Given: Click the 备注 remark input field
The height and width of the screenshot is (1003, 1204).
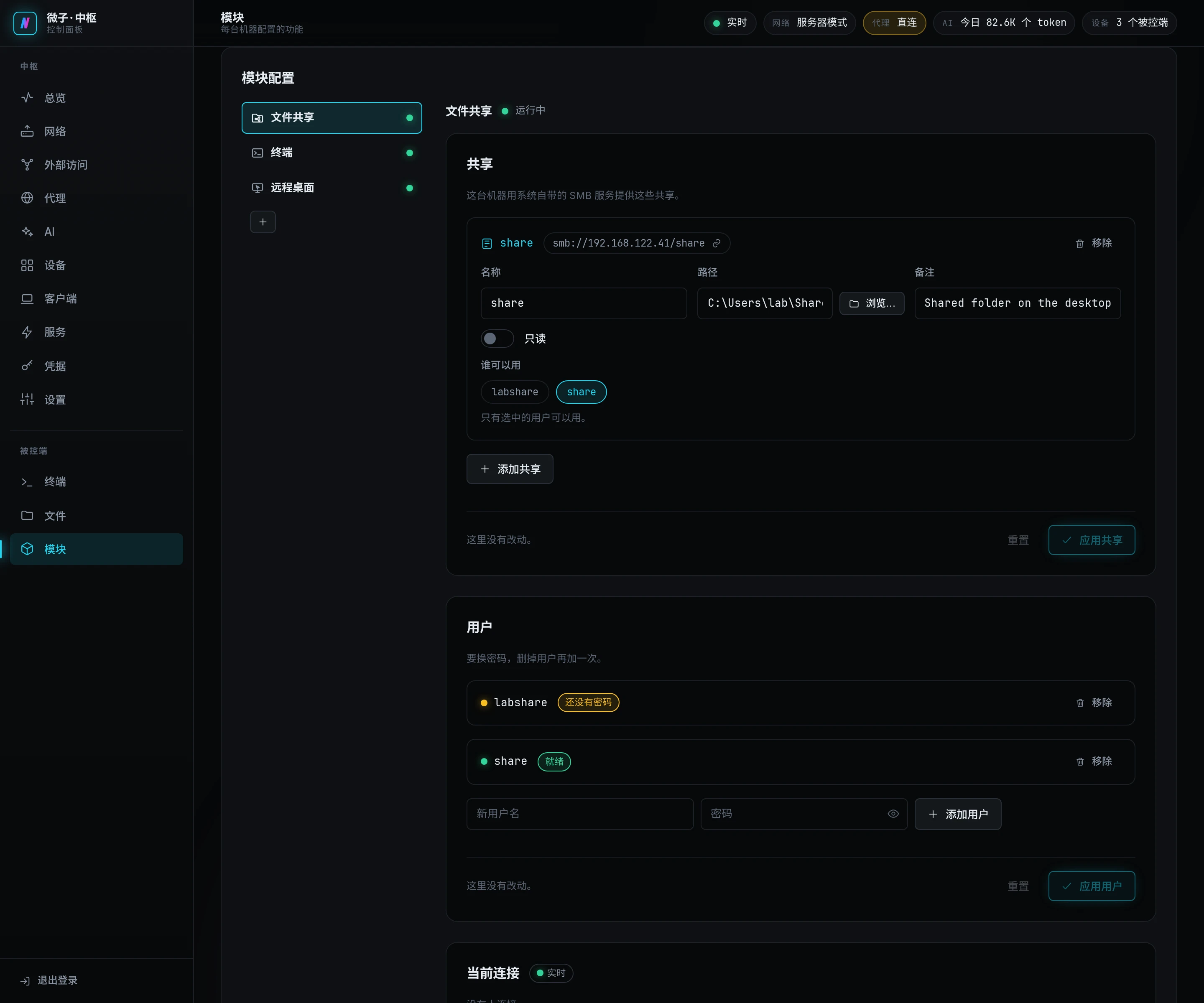Looking at the screenshot, I should coord(1018,303).
